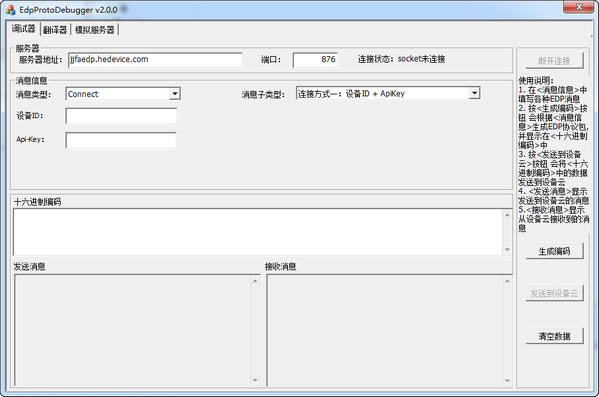Close the EdpProtoDebugger window

pyautogui.click(x=579, y=7)
